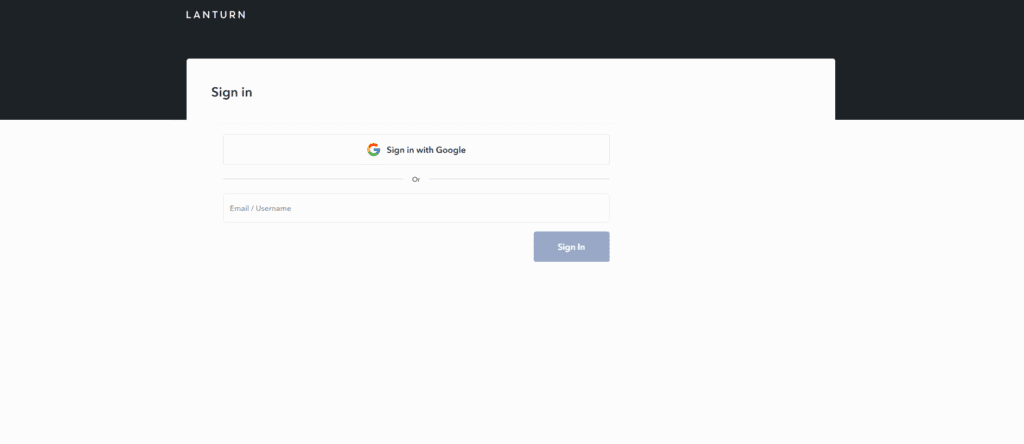The image size is (1024, 444).
Task: Click the LANTURN logo in the header
Action: click(215, 15)
